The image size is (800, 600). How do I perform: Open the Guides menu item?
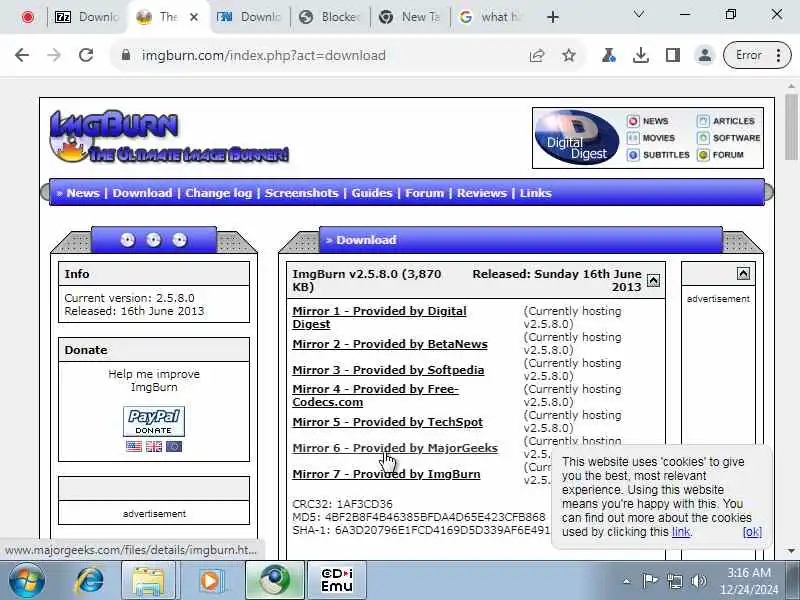372,193
